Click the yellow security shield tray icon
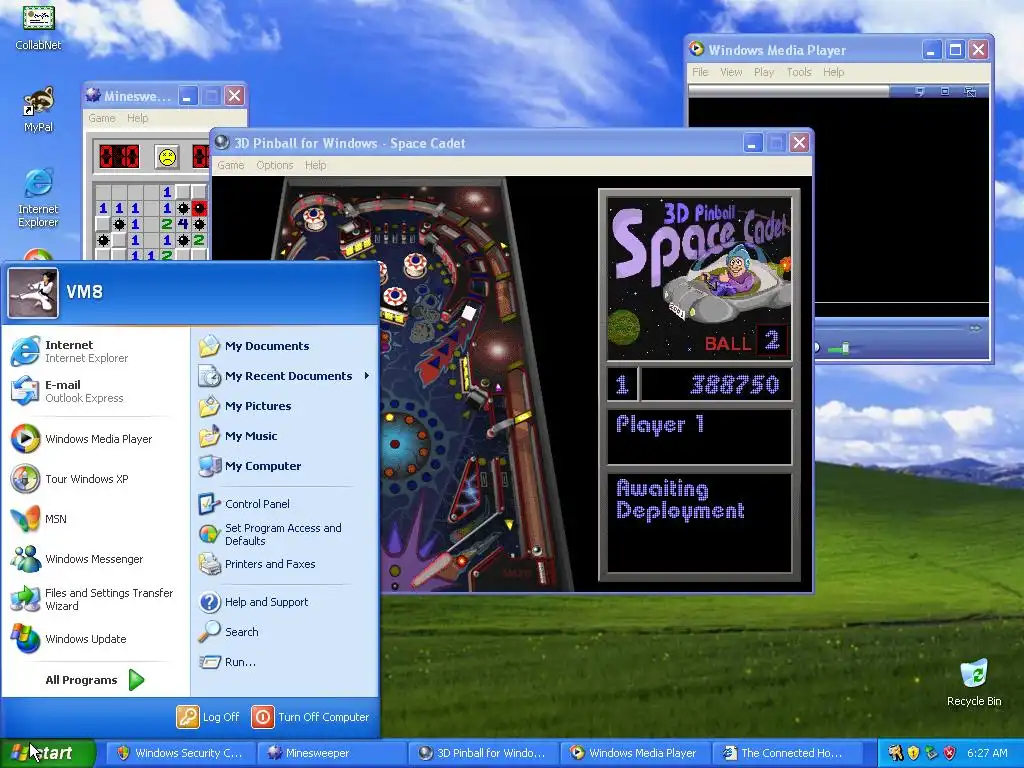1024x768 pixels. pyautogui.click(x=913, y=753)
